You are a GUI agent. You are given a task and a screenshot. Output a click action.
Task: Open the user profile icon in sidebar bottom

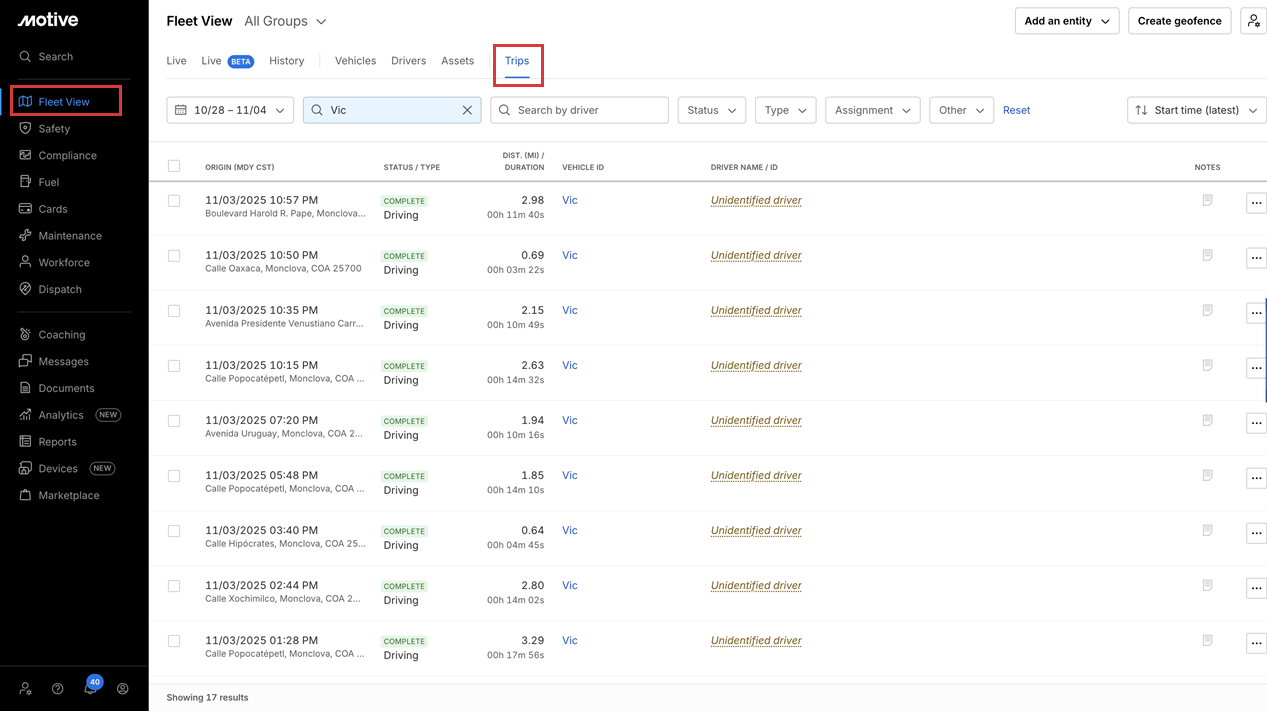(x=123, y=689)
